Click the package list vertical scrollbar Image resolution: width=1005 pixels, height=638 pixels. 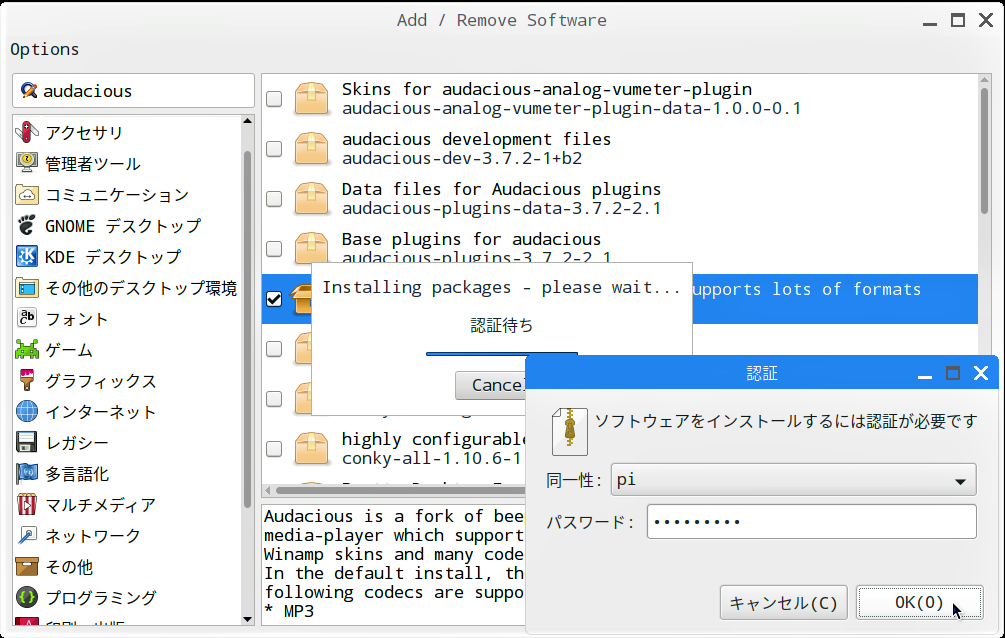984,151
